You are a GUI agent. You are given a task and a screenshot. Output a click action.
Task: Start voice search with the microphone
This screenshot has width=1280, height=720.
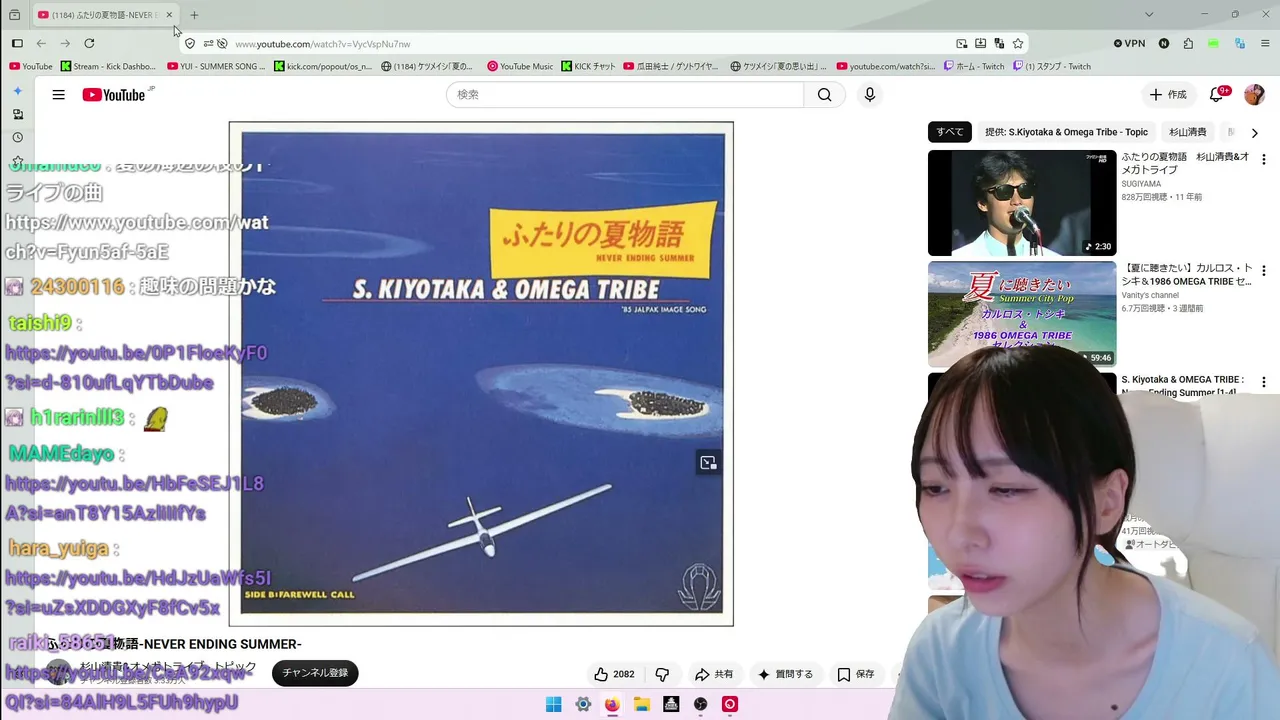point(869,95)
